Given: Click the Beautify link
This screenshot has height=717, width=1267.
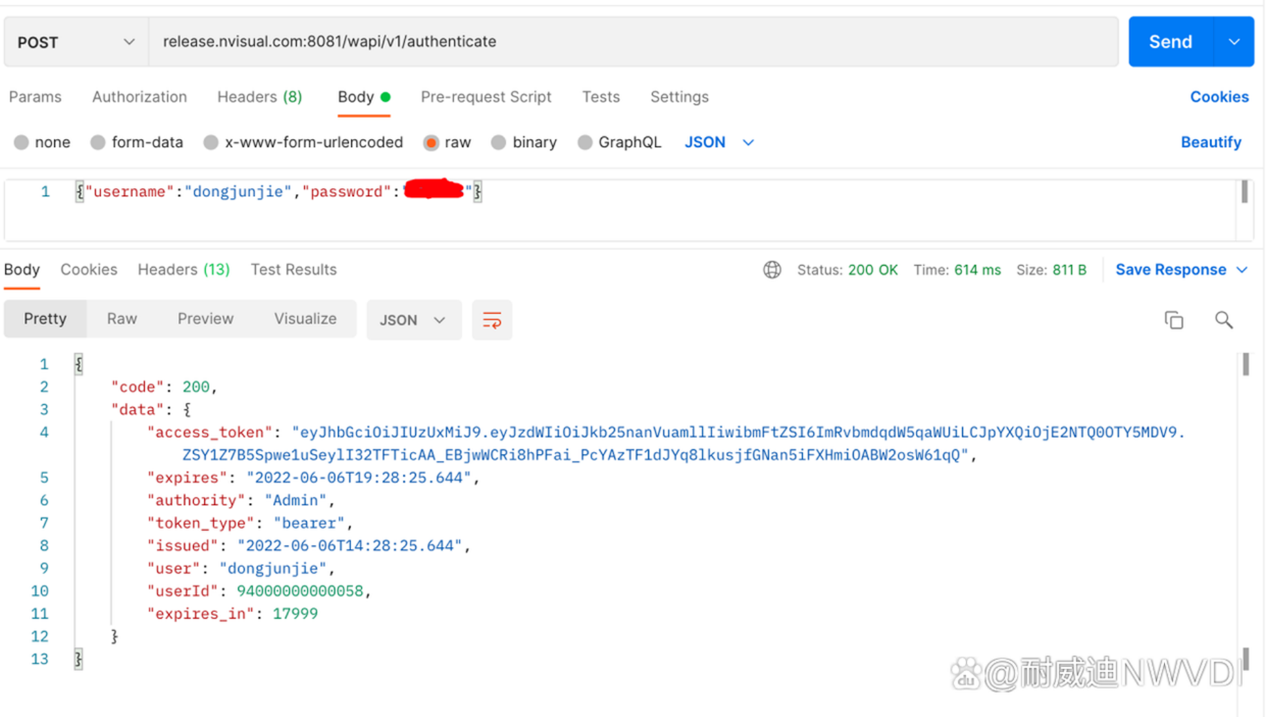Looking at the screenshot, I should [x=1210, y=143].
